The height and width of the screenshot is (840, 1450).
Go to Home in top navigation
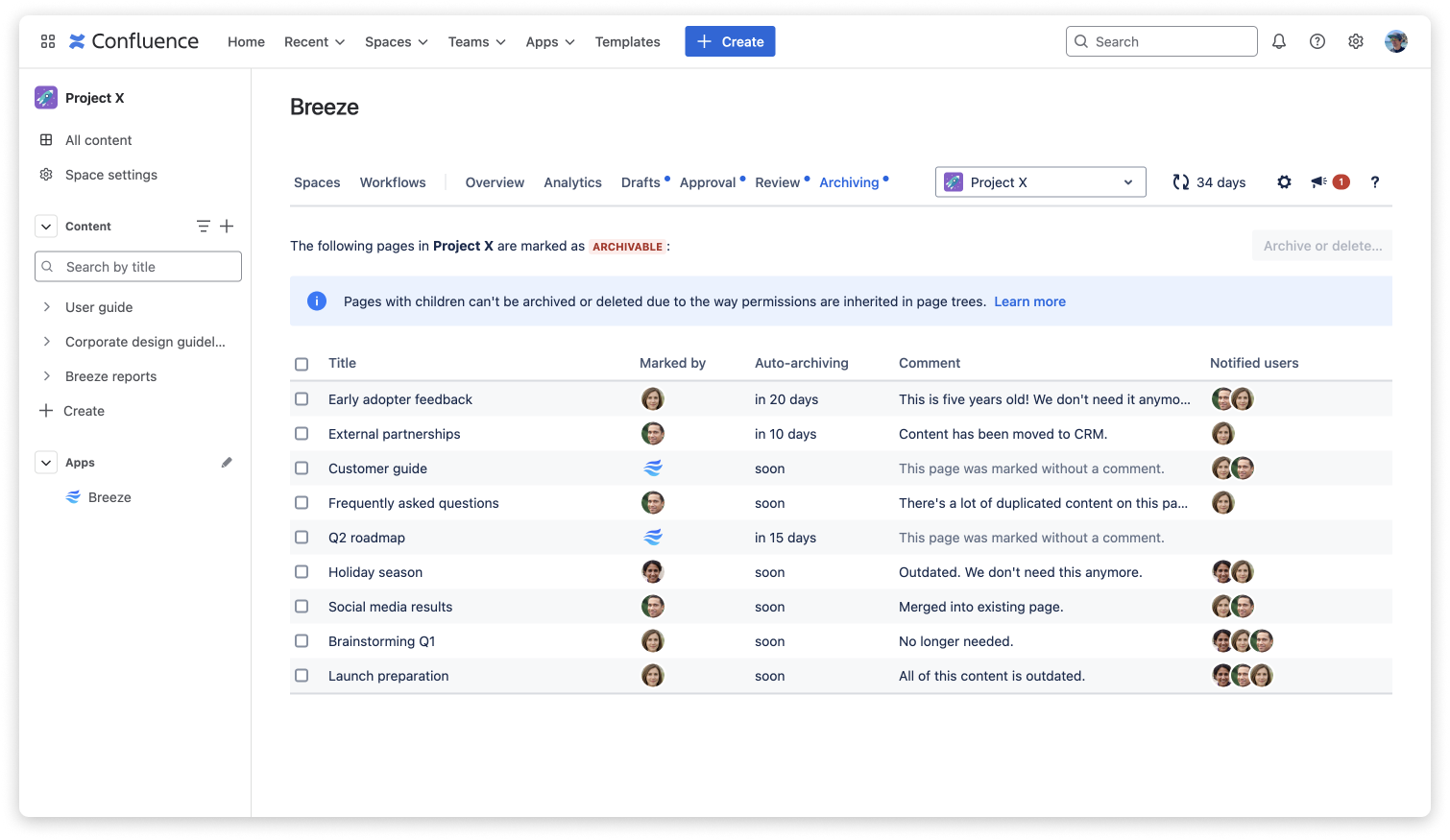pos(246,42)
